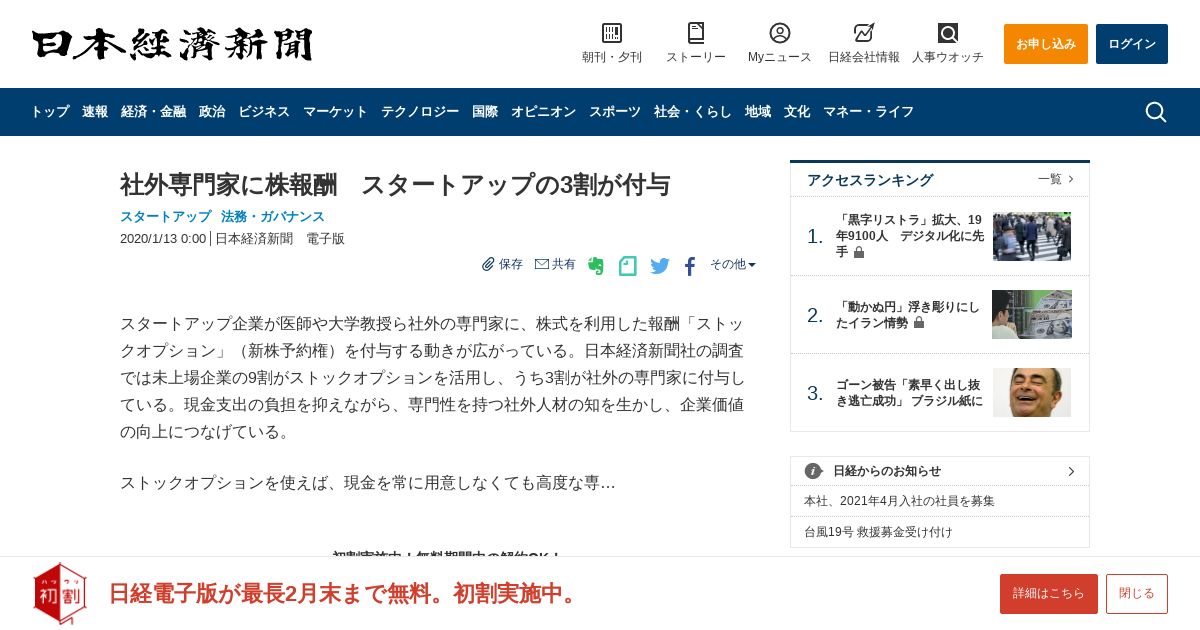Image resolution: width=1200 pixels, height=630 pixels.
Task: Select マーケット in the navigation bar
Action: 335,112
